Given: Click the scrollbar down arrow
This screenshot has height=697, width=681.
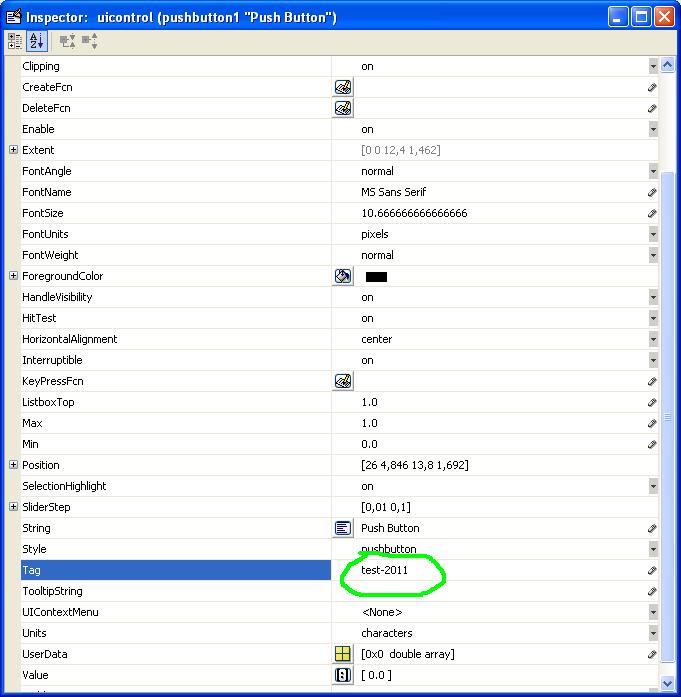Looking at the screenshot, I should [668, 682].
